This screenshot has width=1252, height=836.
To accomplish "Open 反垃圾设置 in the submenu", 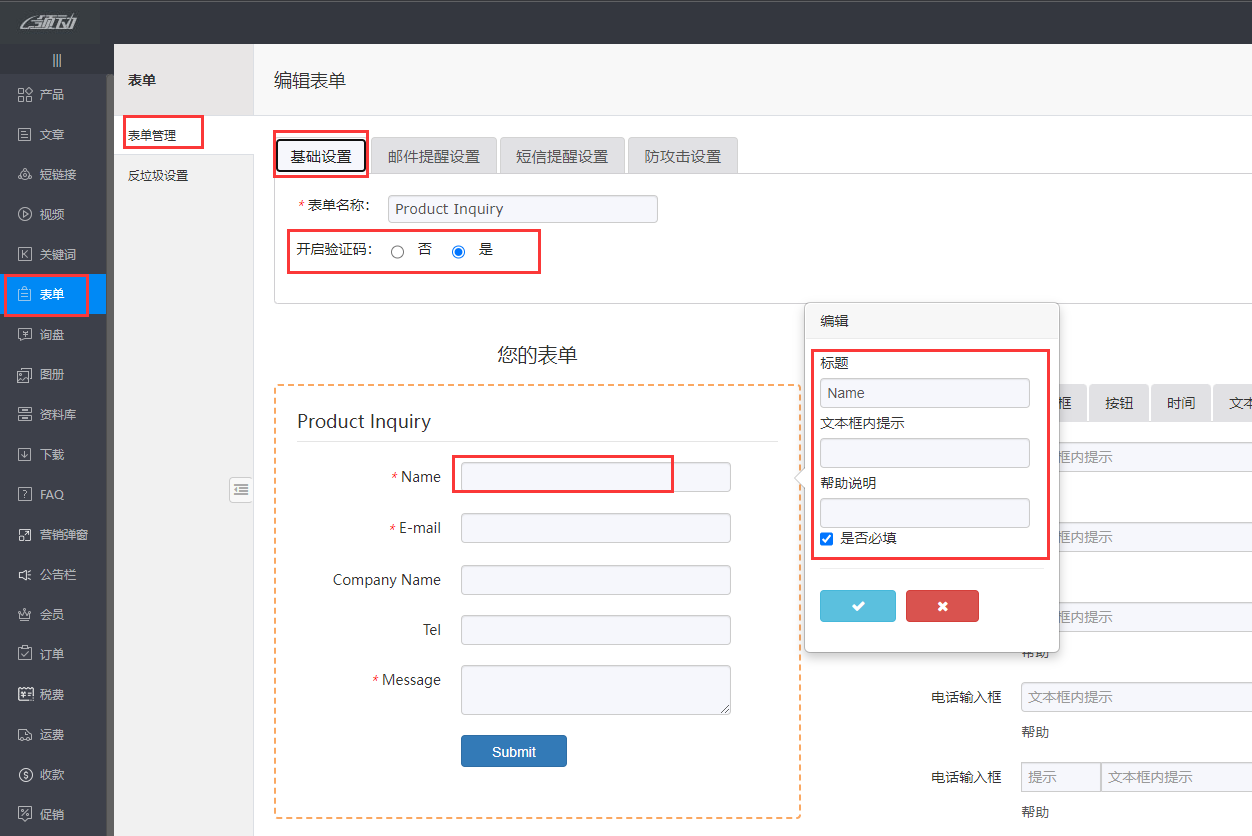I will coord(158,176).
